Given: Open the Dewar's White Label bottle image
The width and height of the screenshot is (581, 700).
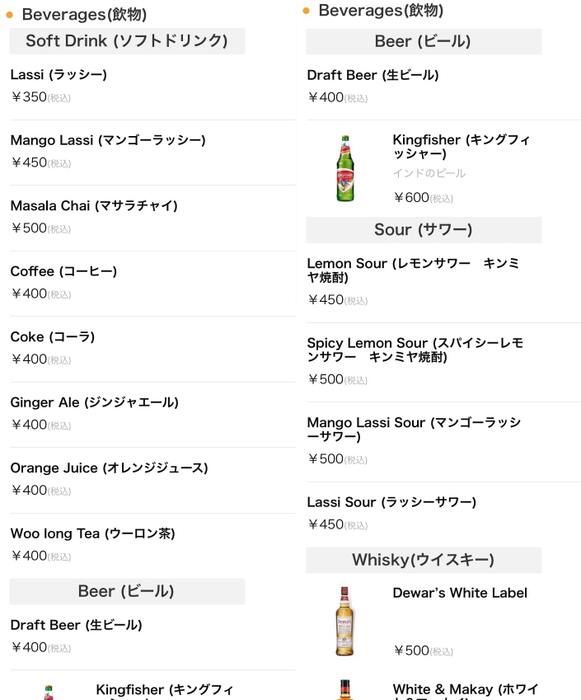Looking at the screenshot, I should [344, 621].
